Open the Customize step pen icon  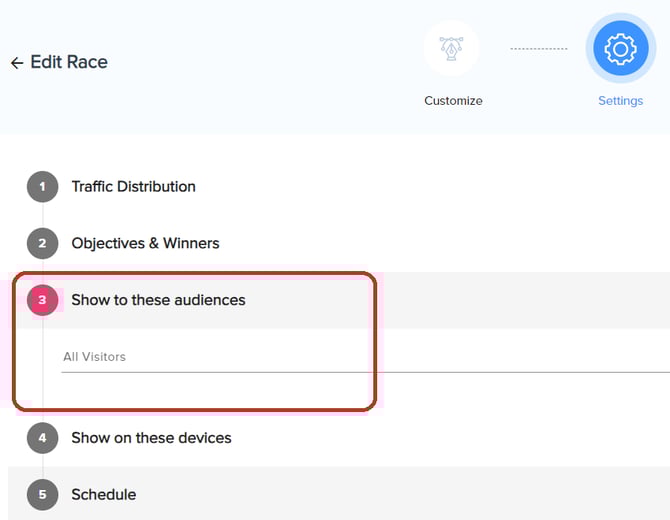tap(452, 49)
